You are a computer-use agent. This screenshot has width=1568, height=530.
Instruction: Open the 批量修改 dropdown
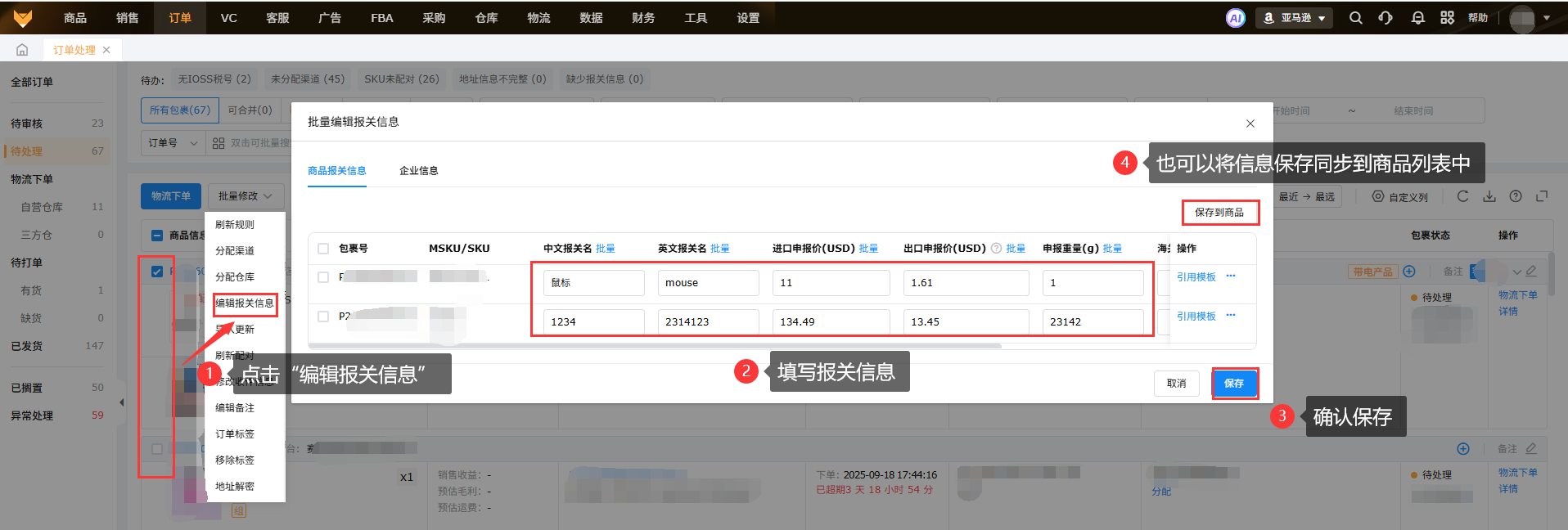[246, 196]
